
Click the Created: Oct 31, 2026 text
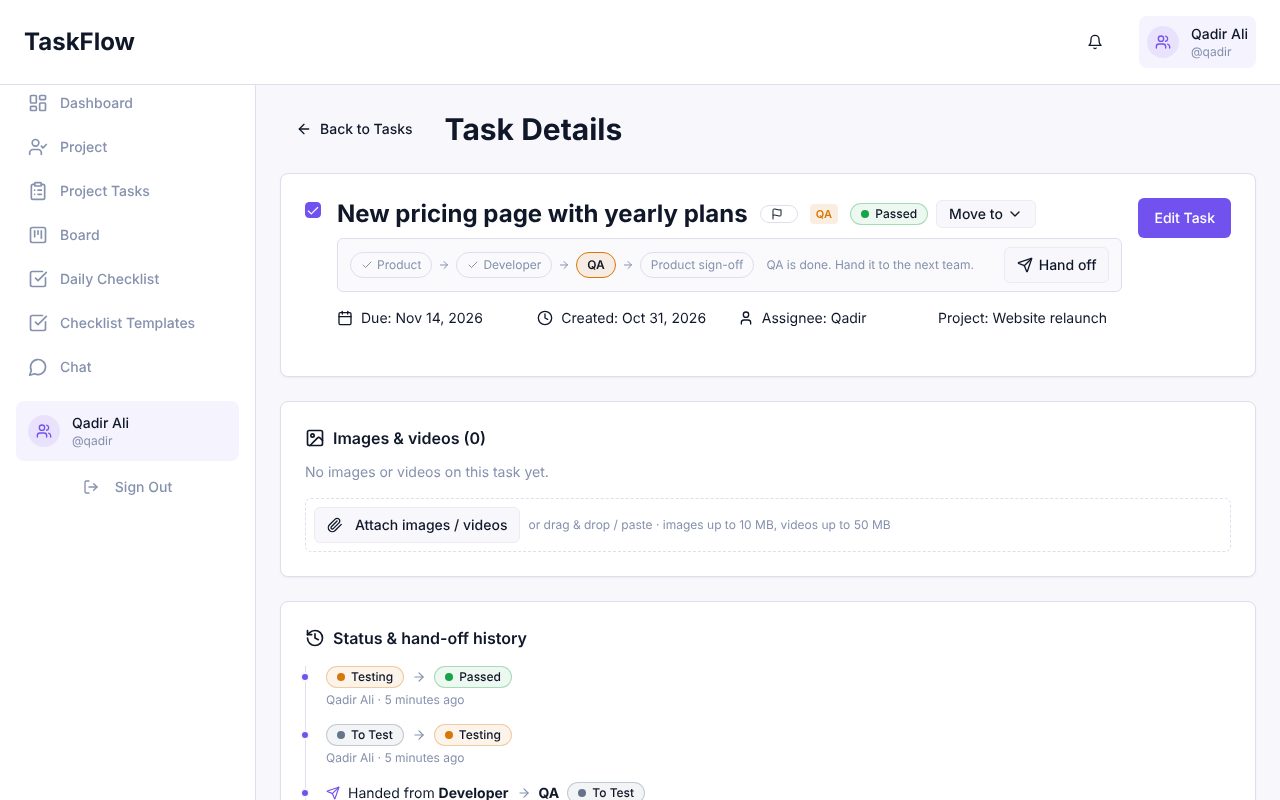tap(633, 318)
